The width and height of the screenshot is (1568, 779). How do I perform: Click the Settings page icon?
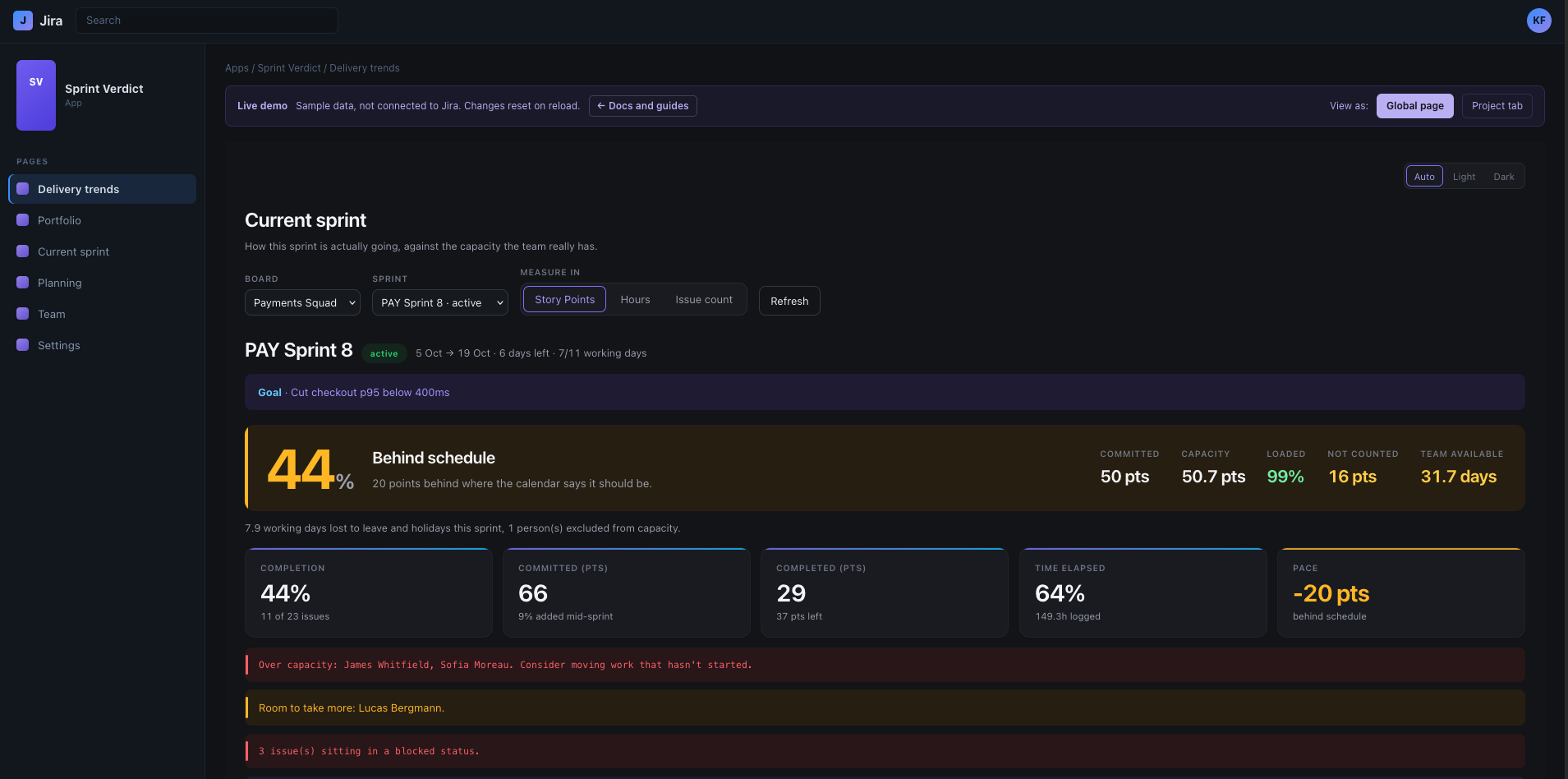pos(23,345)
